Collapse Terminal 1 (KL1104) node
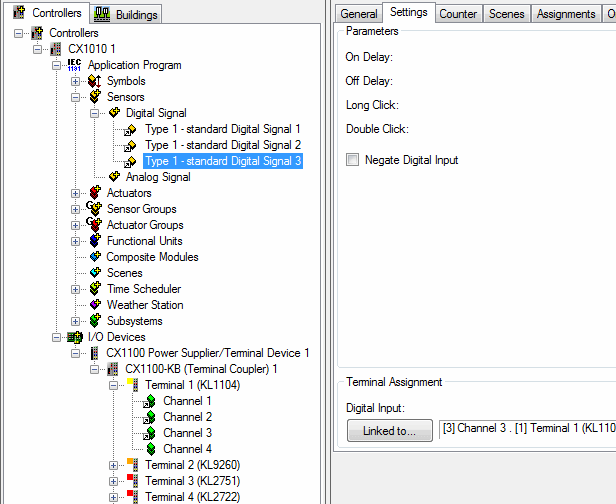Image resolution: width=616 pixels, height=504 pixels. point(113,385)
